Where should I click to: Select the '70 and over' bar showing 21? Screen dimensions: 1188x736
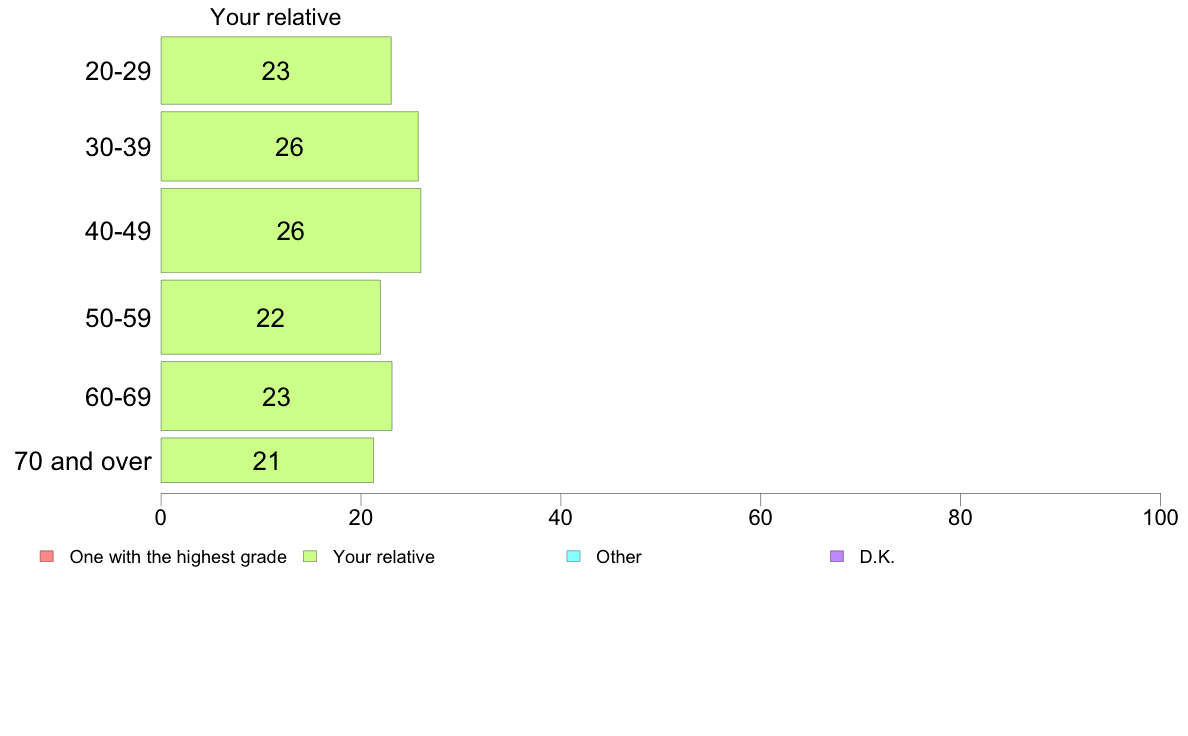(x=267, y=460)
